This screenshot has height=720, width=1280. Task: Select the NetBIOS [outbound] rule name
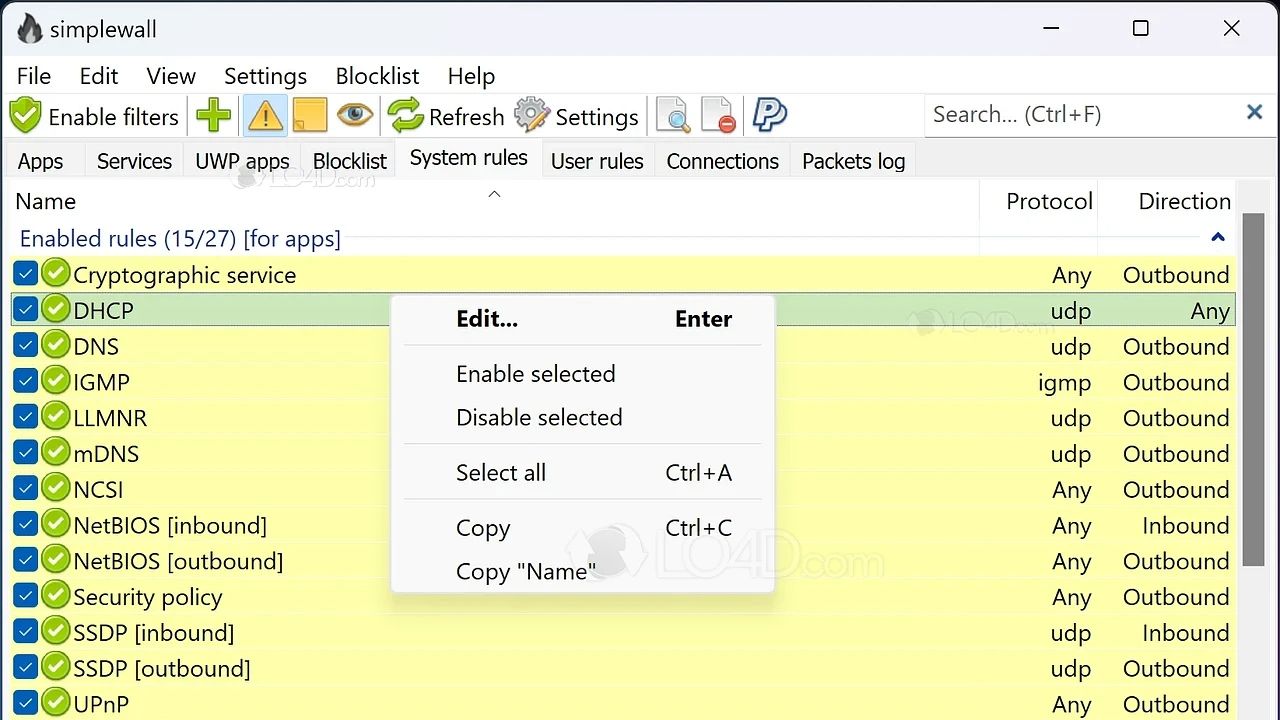(178, 561)
